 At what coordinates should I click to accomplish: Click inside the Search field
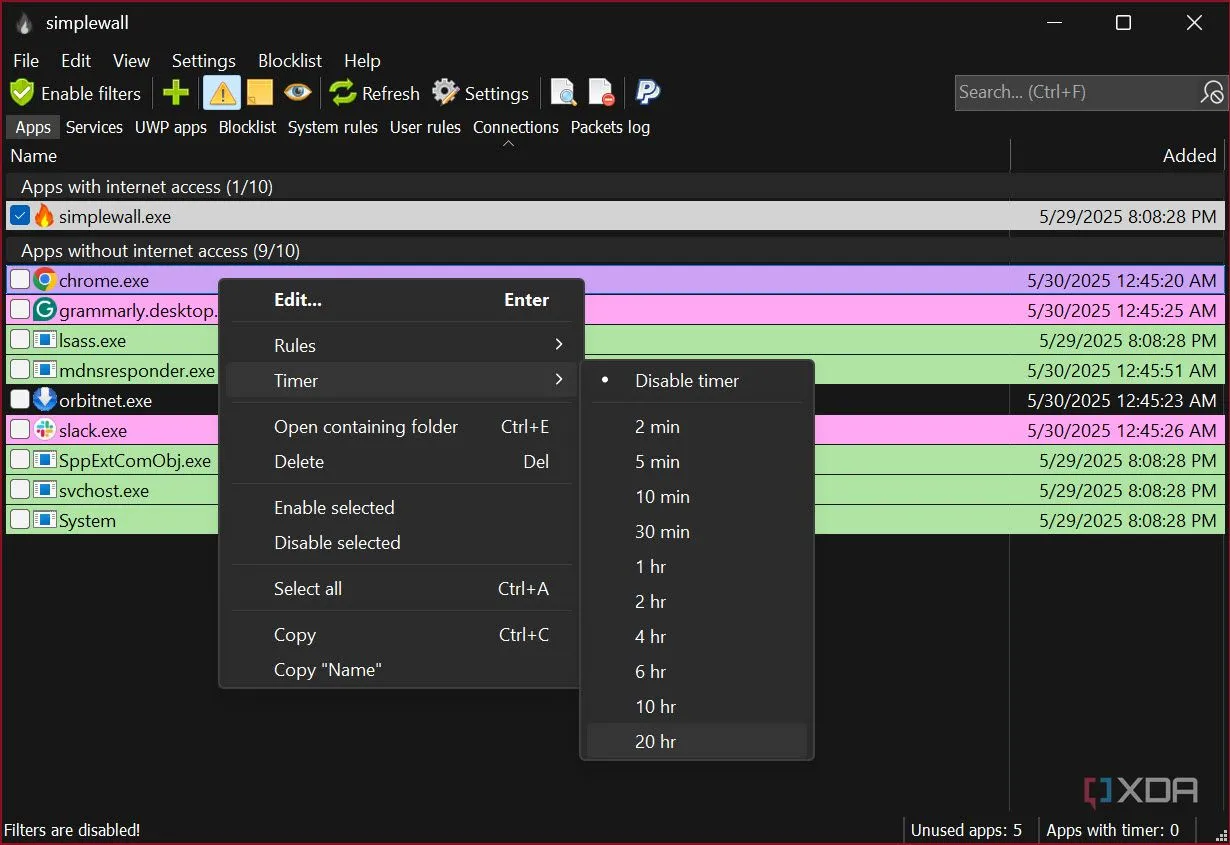pos(1076,92)
